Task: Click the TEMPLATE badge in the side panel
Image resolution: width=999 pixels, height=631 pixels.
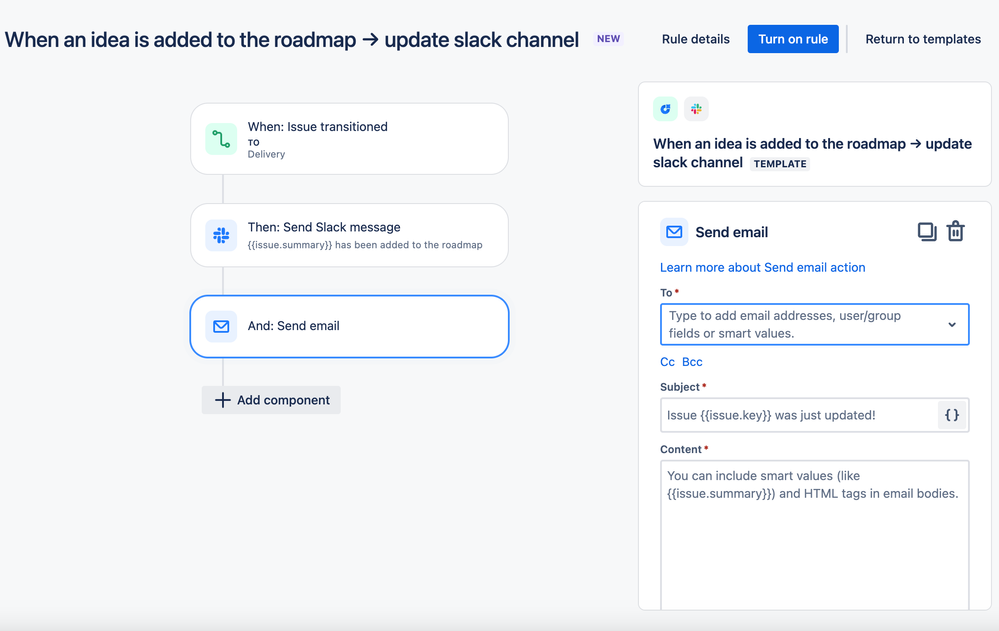Action: [780, 164]
